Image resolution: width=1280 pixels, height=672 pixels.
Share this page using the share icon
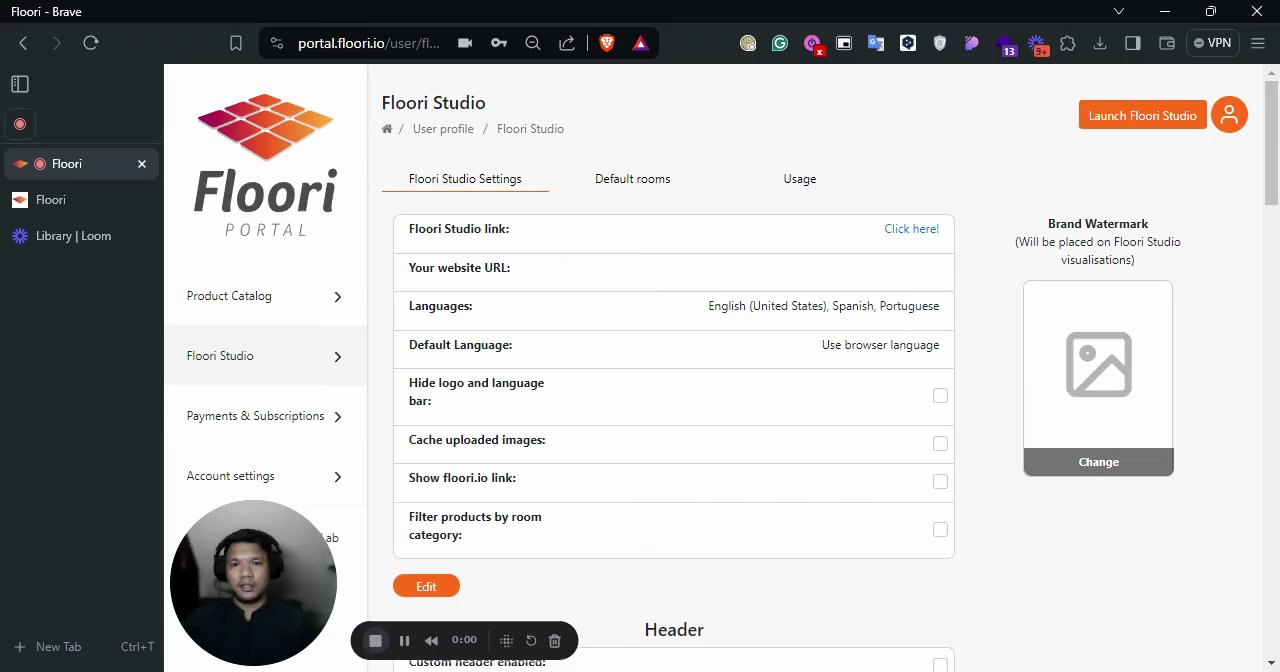pyautogui.click(x=566, y=43)
